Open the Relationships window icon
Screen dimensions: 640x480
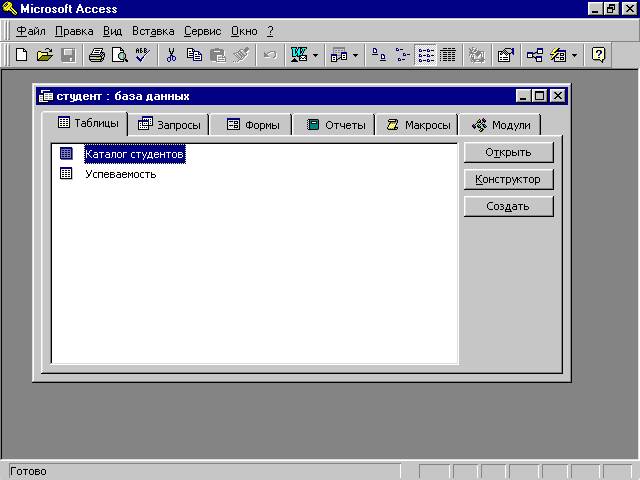[535, 55]
